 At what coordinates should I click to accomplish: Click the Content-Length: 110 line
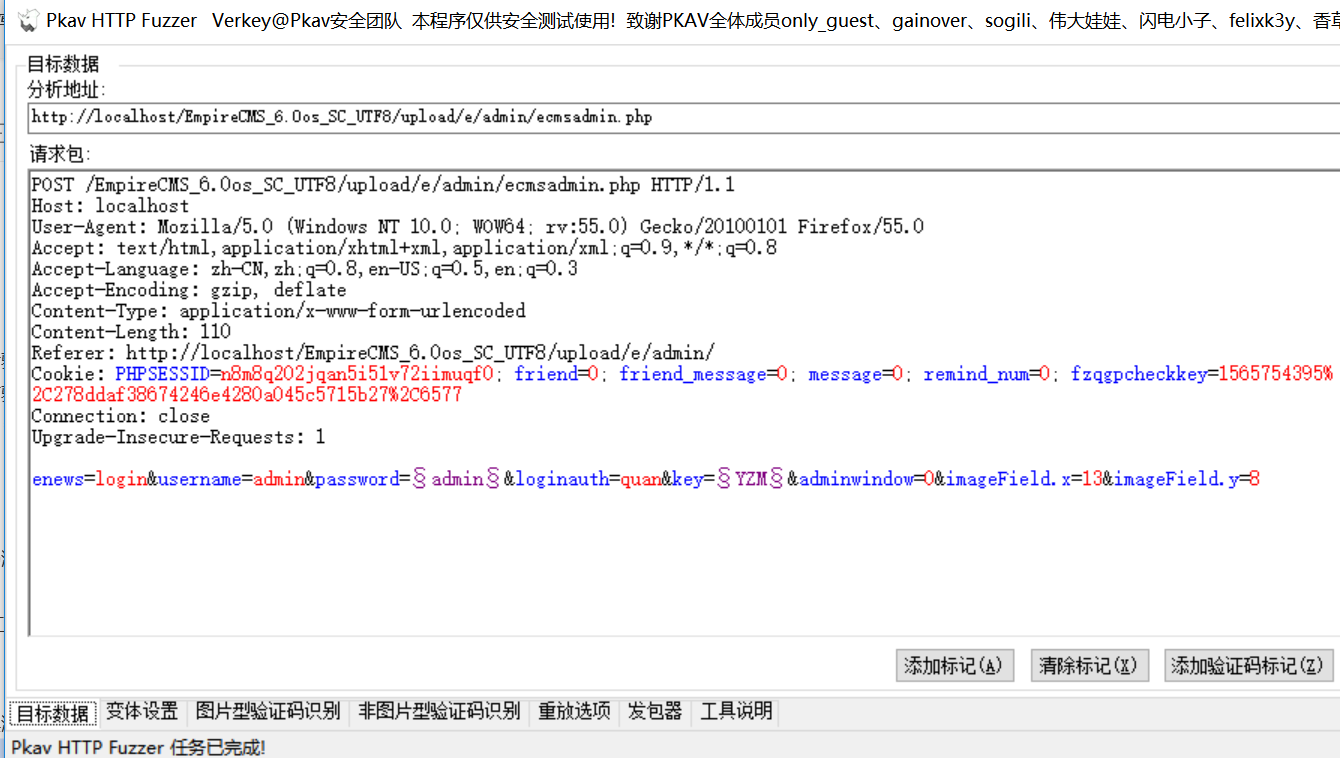(131, 332)
